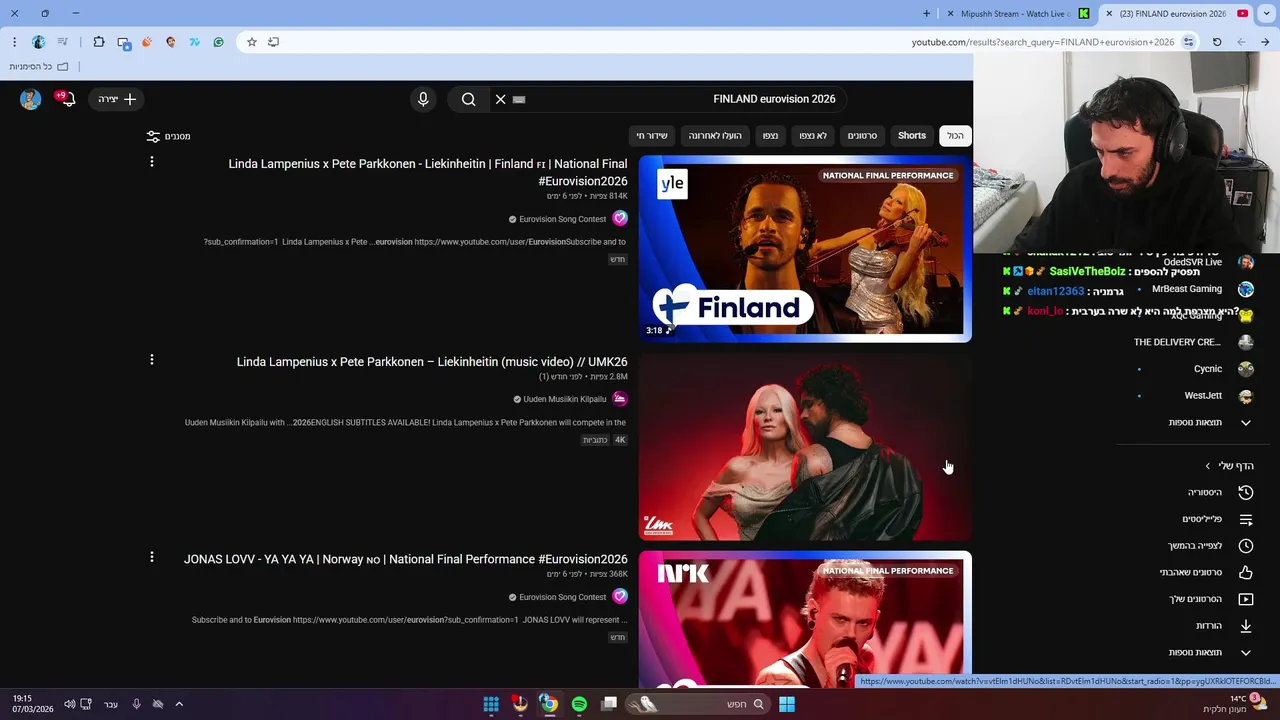The image size is (1280, 720).
Task: Open Eurovision Song Contest channel under Finland video
Action: coord(563,219)
